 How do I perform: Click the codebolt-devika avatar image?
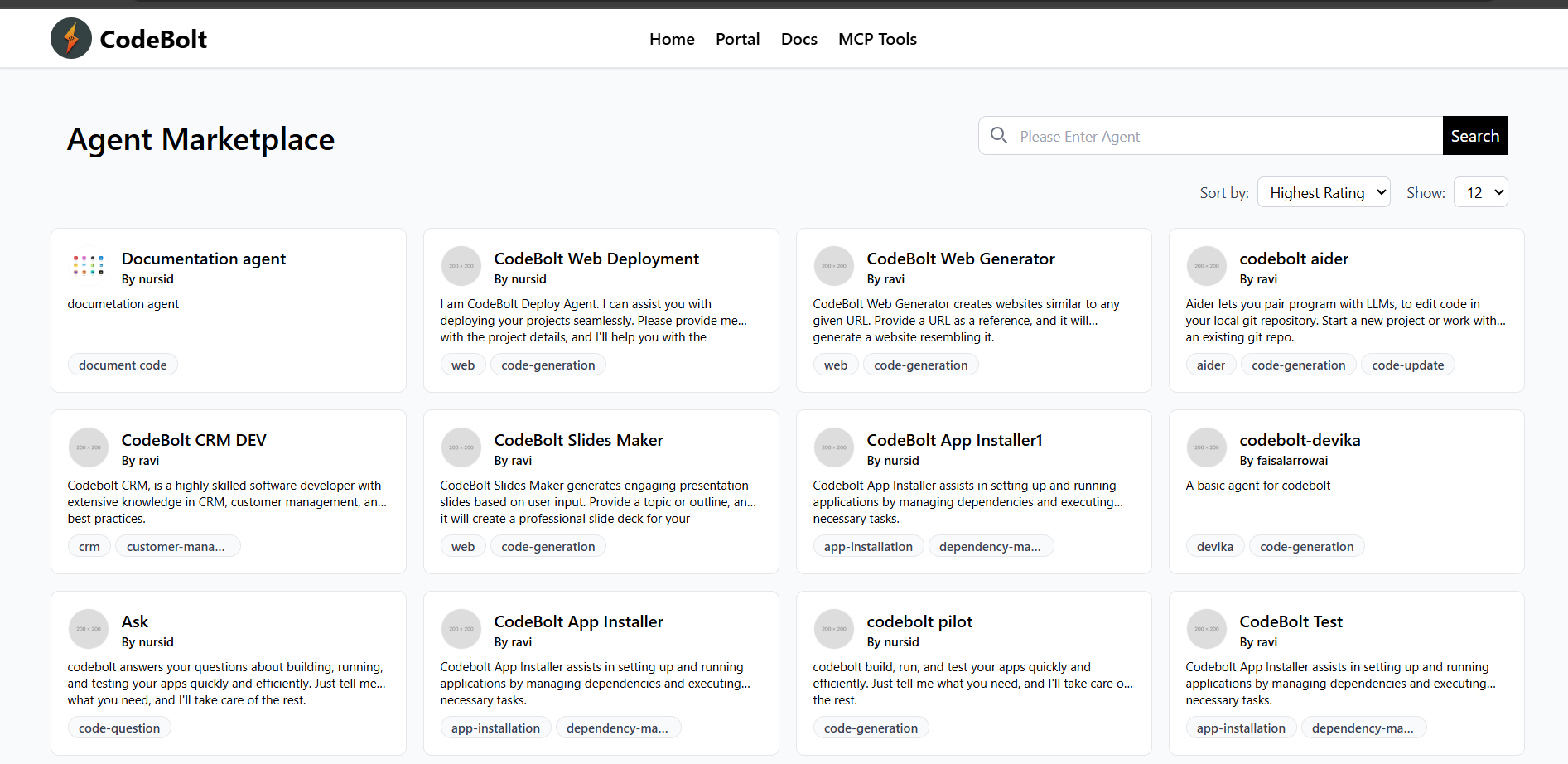[x=1207, y=447]
